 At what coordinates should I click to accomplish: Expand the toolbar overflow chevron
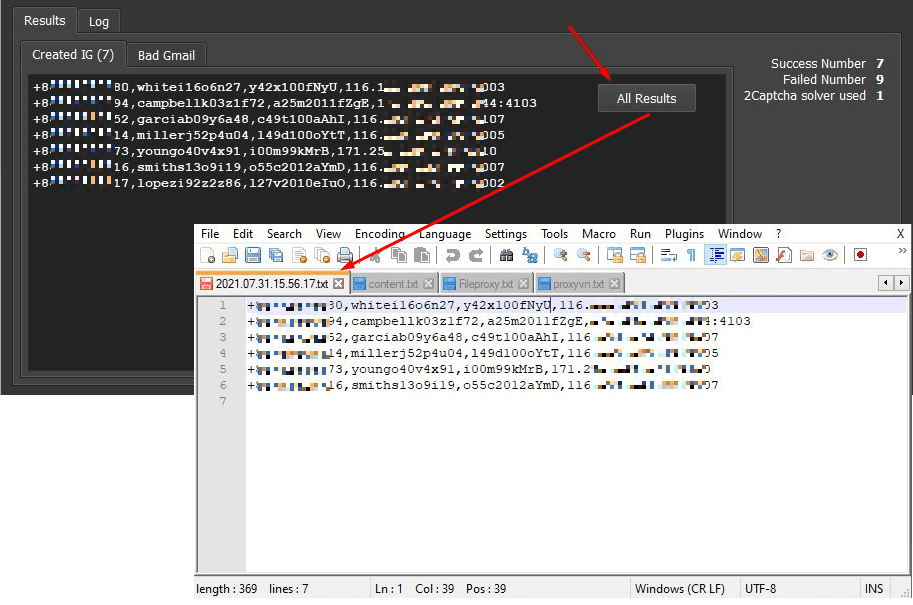click(902, 251)
